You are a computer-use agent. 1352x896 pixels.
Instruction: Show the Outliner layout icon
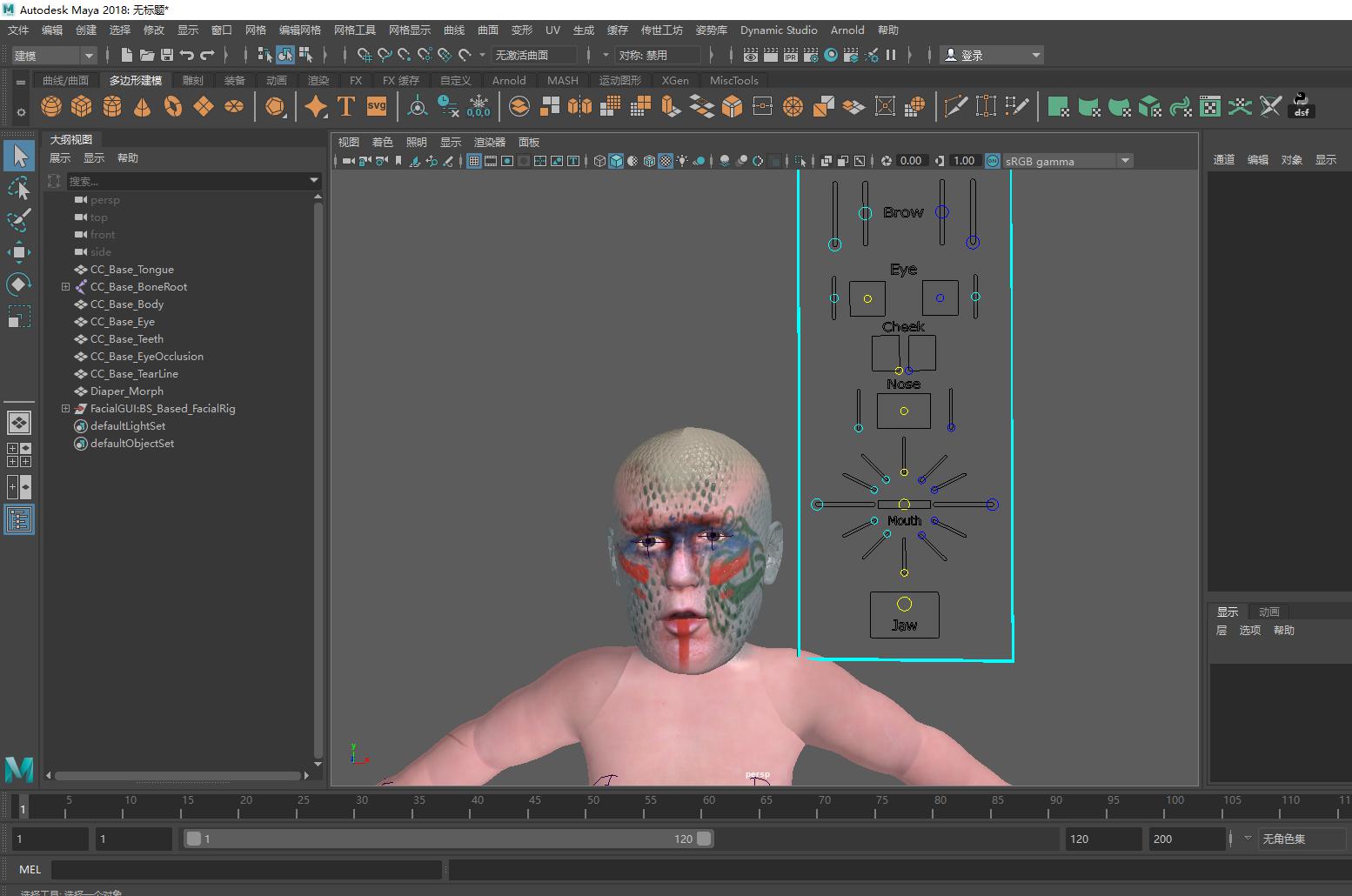pyautogui.click(x=19, y=520)
